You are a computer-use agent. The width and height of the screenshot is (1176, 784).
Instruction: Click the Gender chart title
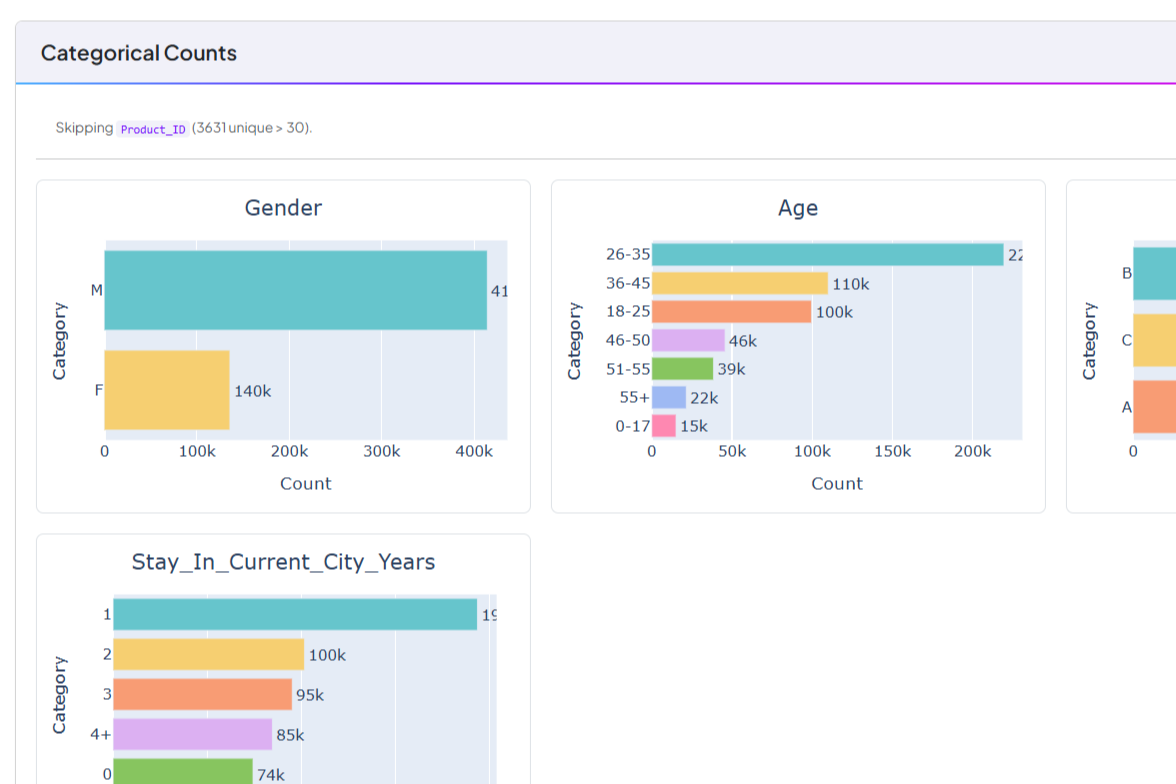[284, 208]
